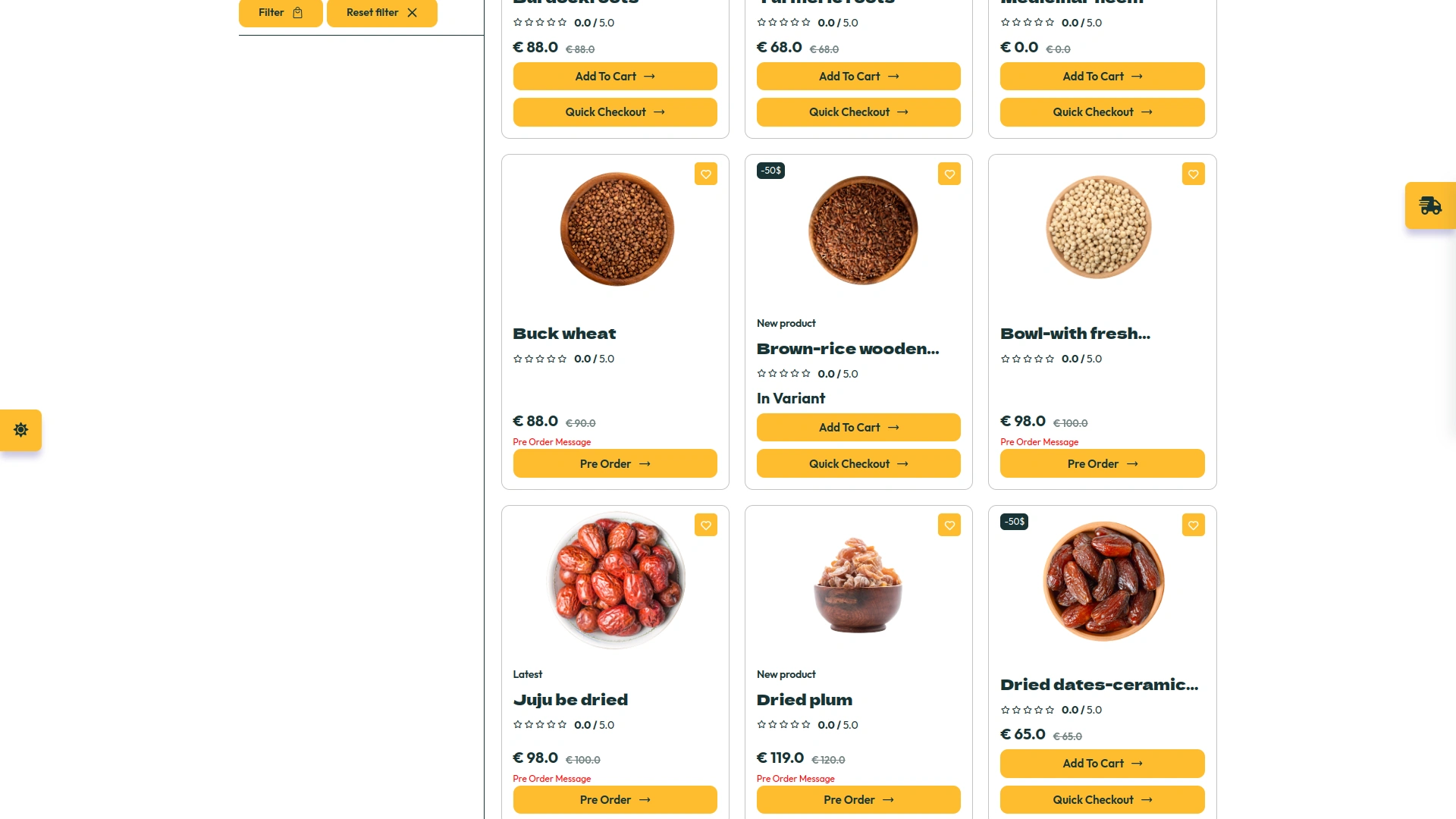Open Juju be dried product image
The image size is (1456, 819).
[x=616, y=580]
